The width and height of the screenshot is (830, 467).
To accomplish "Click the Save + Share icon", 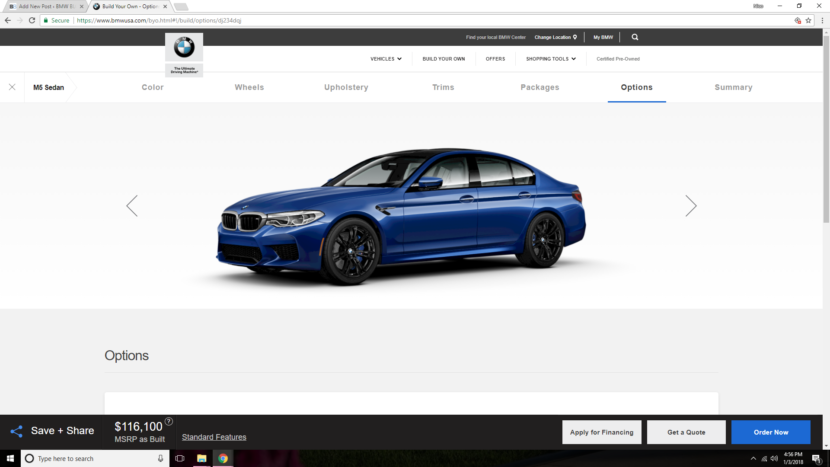I will pyautogui.click(x=16, y=431).
